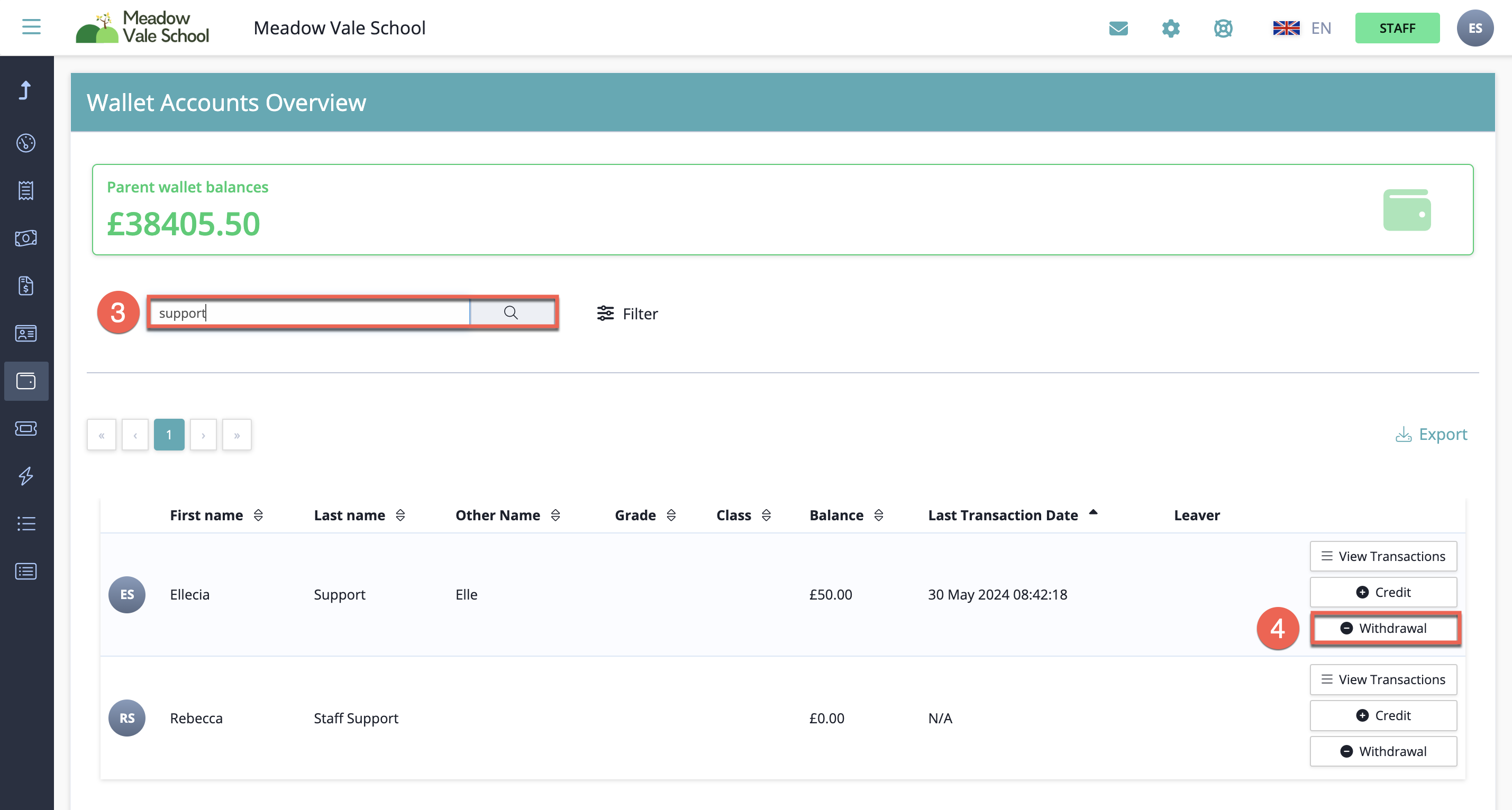The height and width of the screenshot is (810, 1512).
Task: Sort by Balance column
Action: [x=846, y=515]
